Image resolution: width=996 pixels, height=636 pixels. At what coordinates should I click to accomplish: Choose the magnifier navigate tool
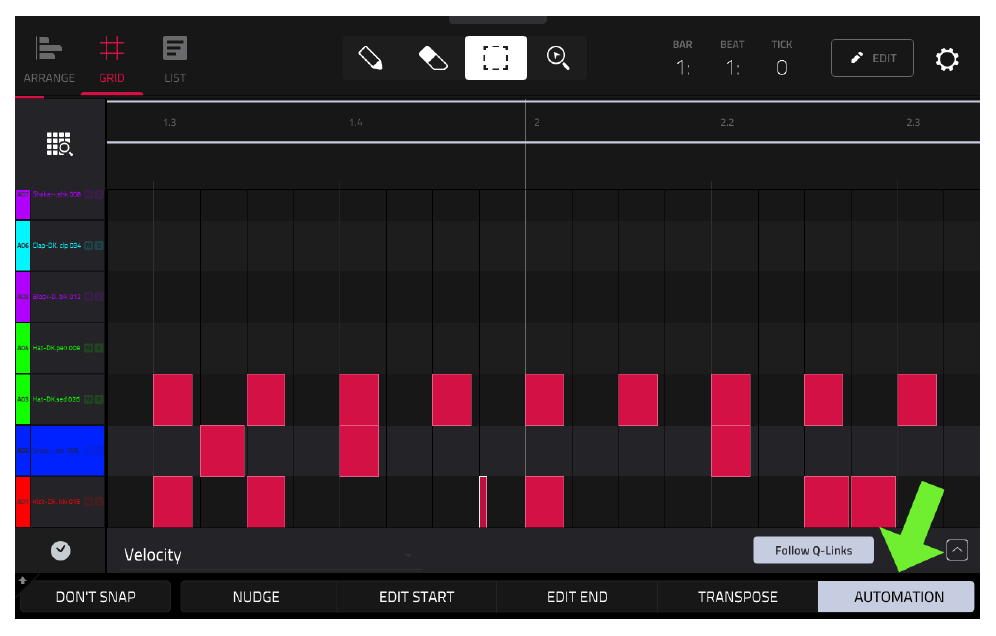[558, 58]
